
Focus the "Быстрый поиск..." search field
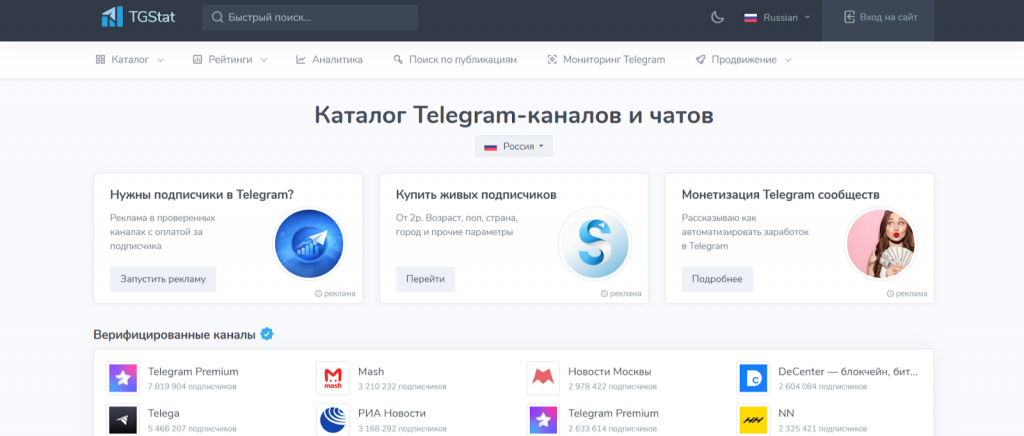(310, 18)
